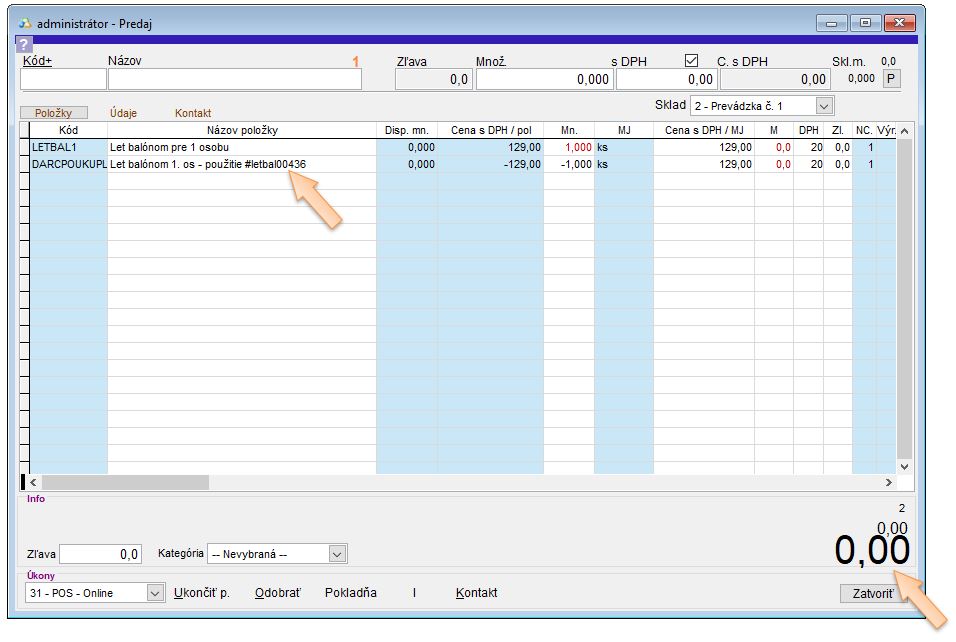Open the 31 - POS - Online dropdown
The height and width of the screenshot is (642, 956).
[x=155, y=593]
